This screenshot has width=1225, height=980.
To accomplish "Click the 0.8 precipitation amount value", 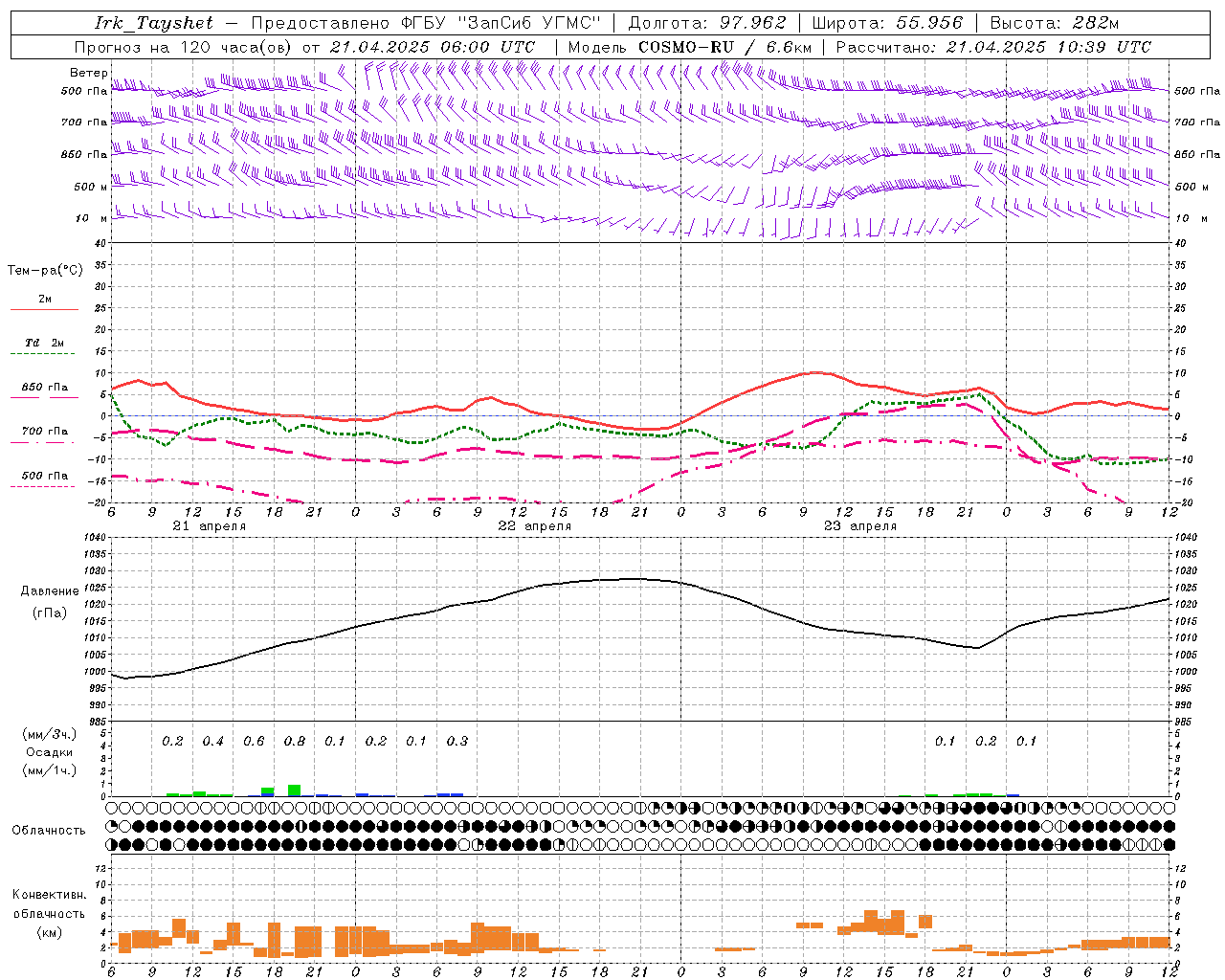I will (x=295, y=742).
